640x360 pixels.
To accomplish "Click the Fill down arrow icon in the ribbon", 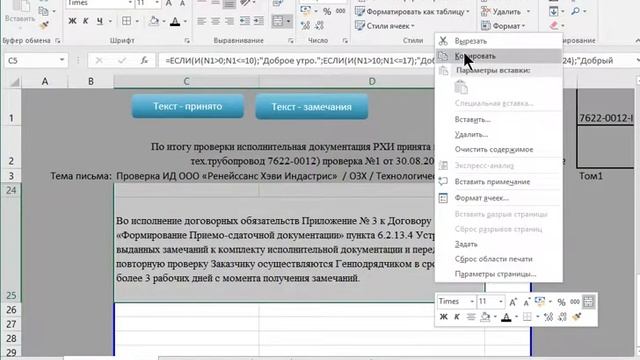I will (553, 11).
